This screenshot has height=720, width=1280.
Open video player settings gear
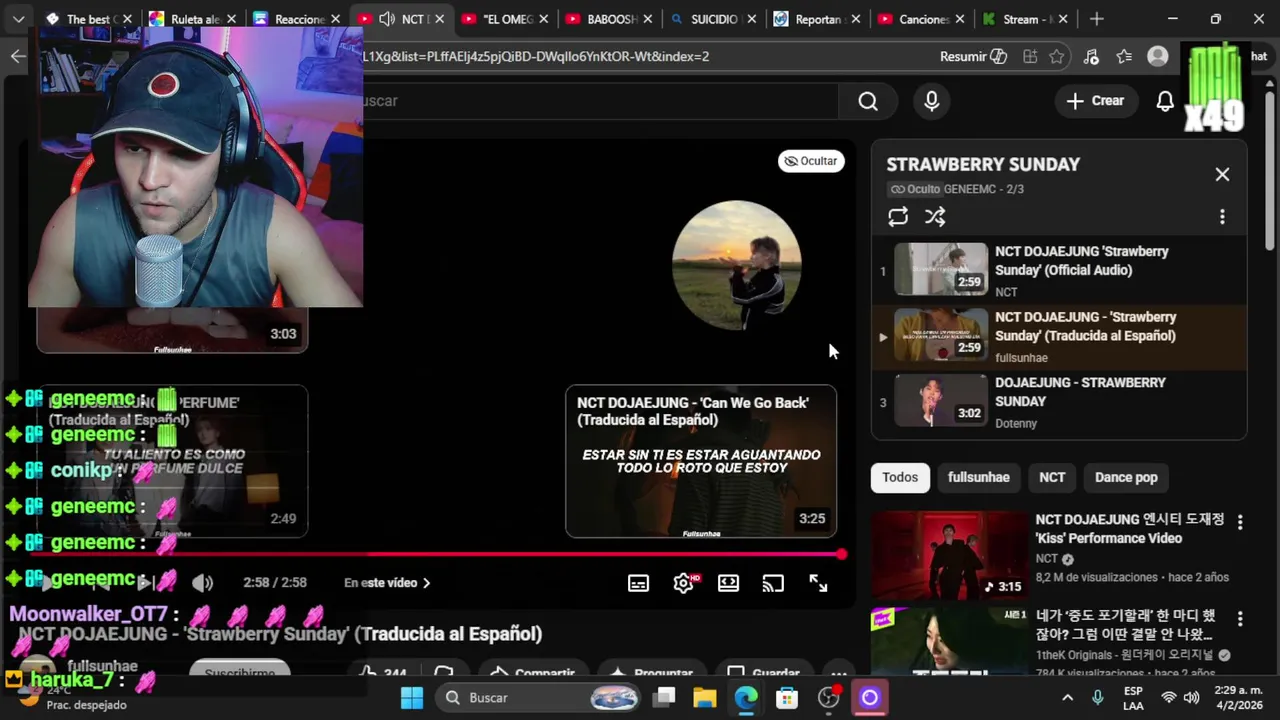tap(684, 583)
